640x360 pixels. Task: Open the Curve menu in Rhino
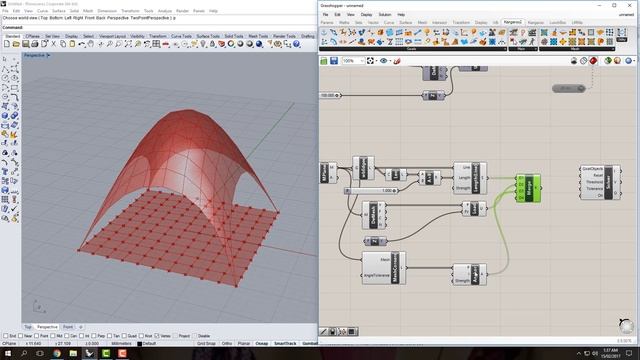(x=42, y=11)
